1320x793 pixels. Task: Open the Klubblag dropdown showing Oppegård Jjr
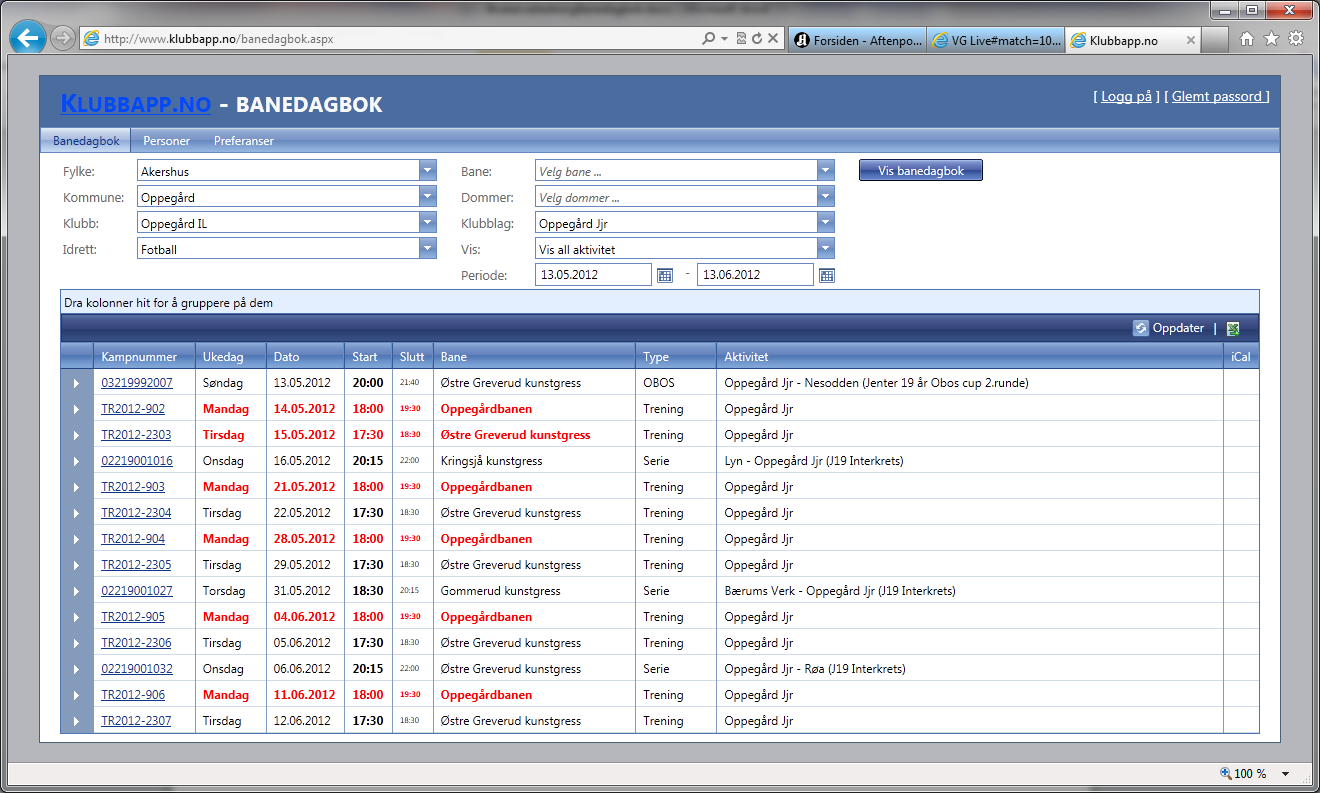[x=826, y=223]
